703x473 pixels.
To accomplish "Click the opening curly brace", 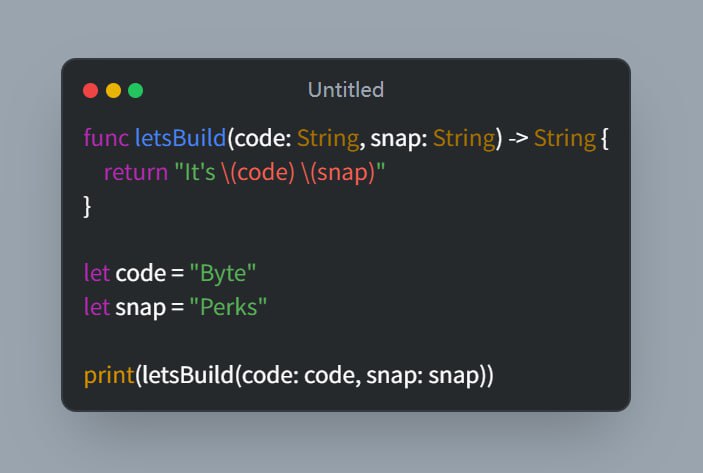I will 604,138.
